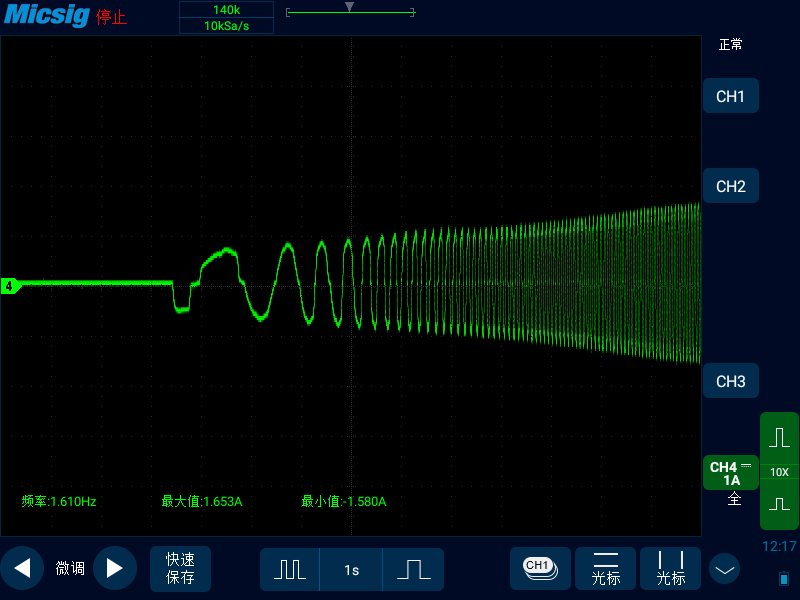This screenshot has width=800, height=600.
Task: Open the CH1 channel settings
Action: click(731, 96)
